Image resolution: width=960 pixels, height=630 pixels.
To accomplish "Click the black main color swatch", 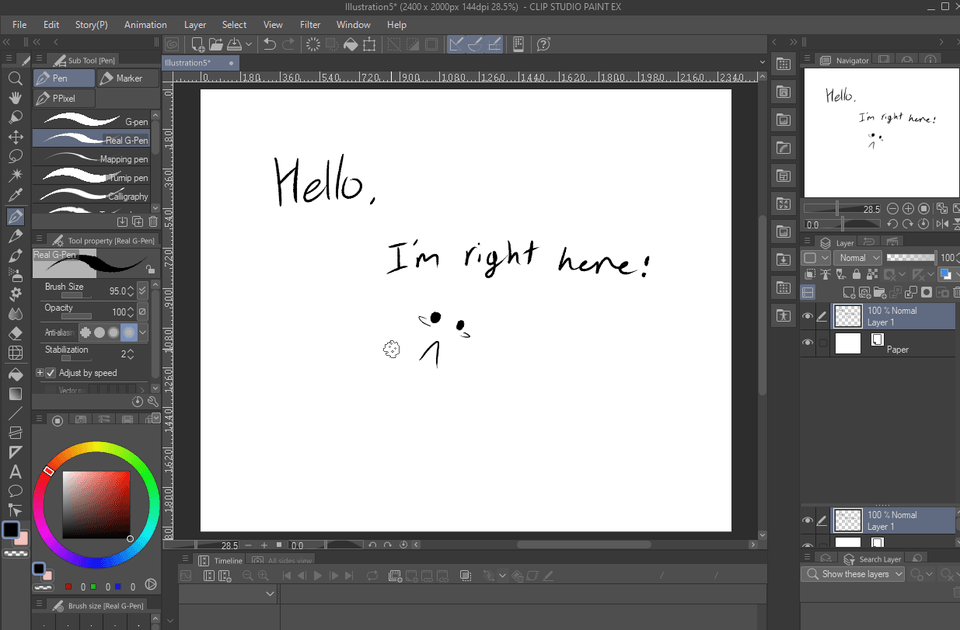I will coord(10,530).
